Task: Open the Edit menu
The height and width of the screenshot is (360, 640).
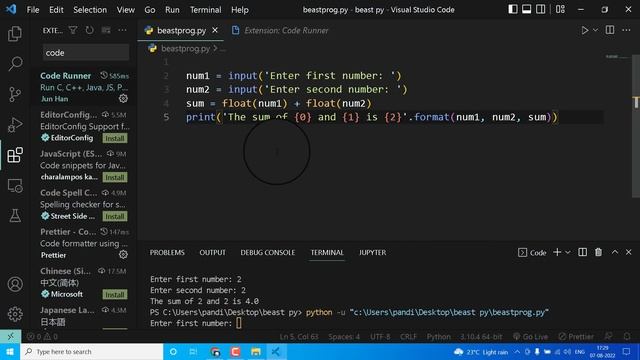Action: pyautogui.click(x=56, y=10)
